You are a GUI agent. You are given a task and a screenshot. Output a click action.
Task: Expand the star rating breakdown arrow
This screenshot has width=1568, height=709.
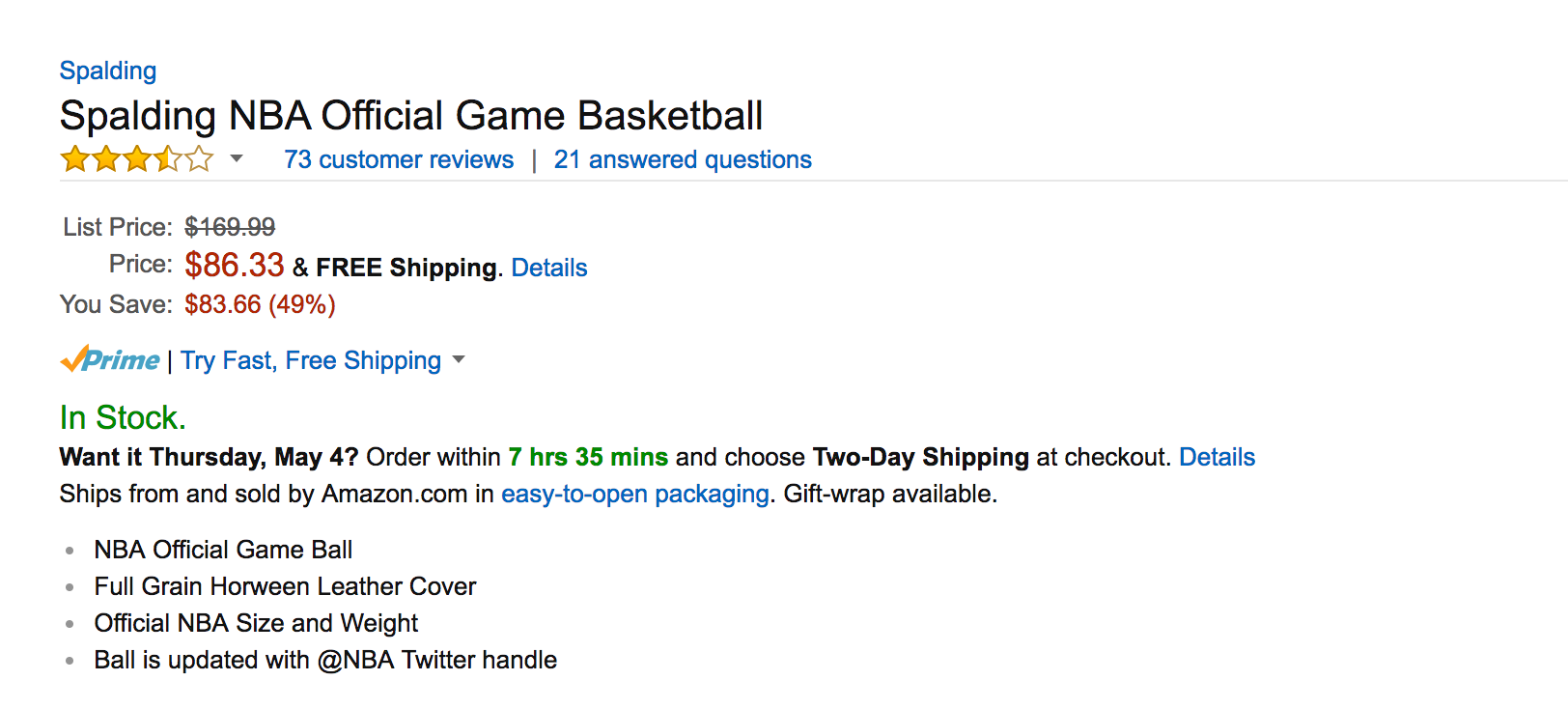pos(237,158)
